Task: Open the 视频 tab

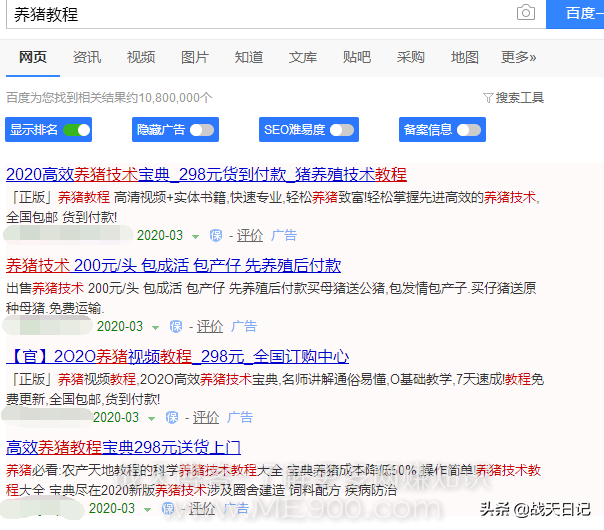Action: tap(141, 57)
